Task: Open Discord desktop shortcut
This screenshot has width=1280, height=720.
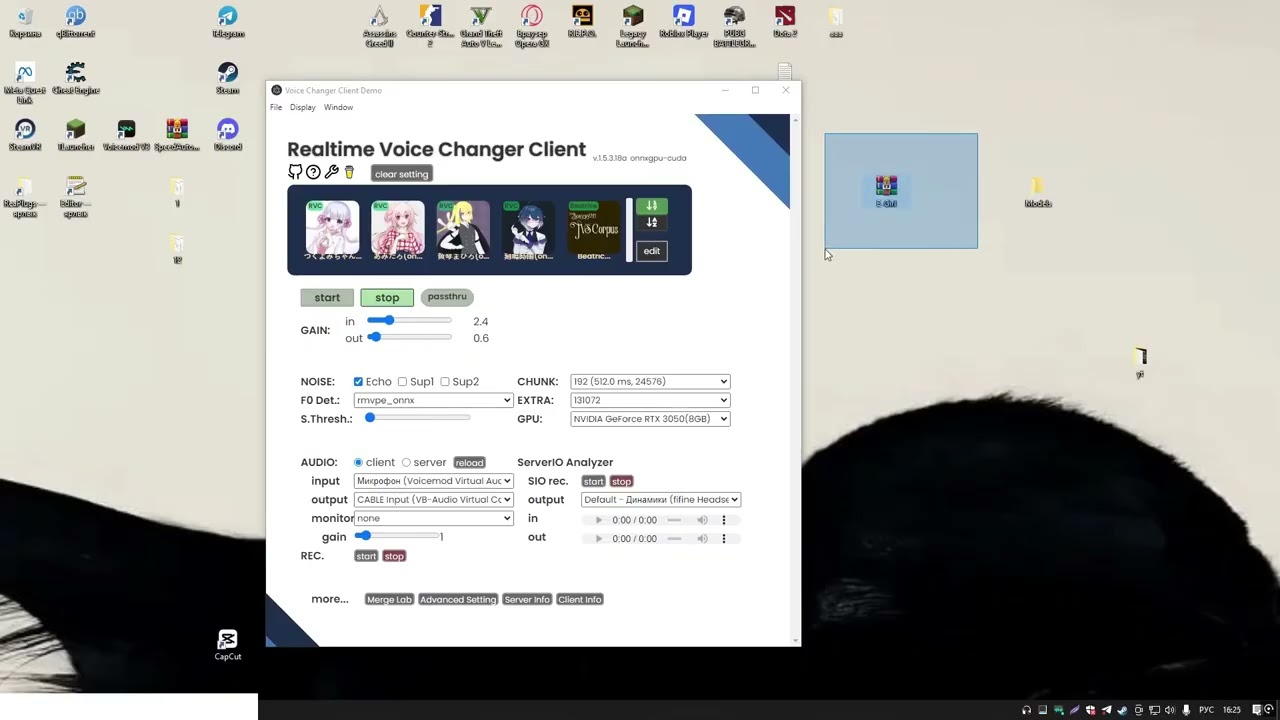Action: tap(228, 136)
